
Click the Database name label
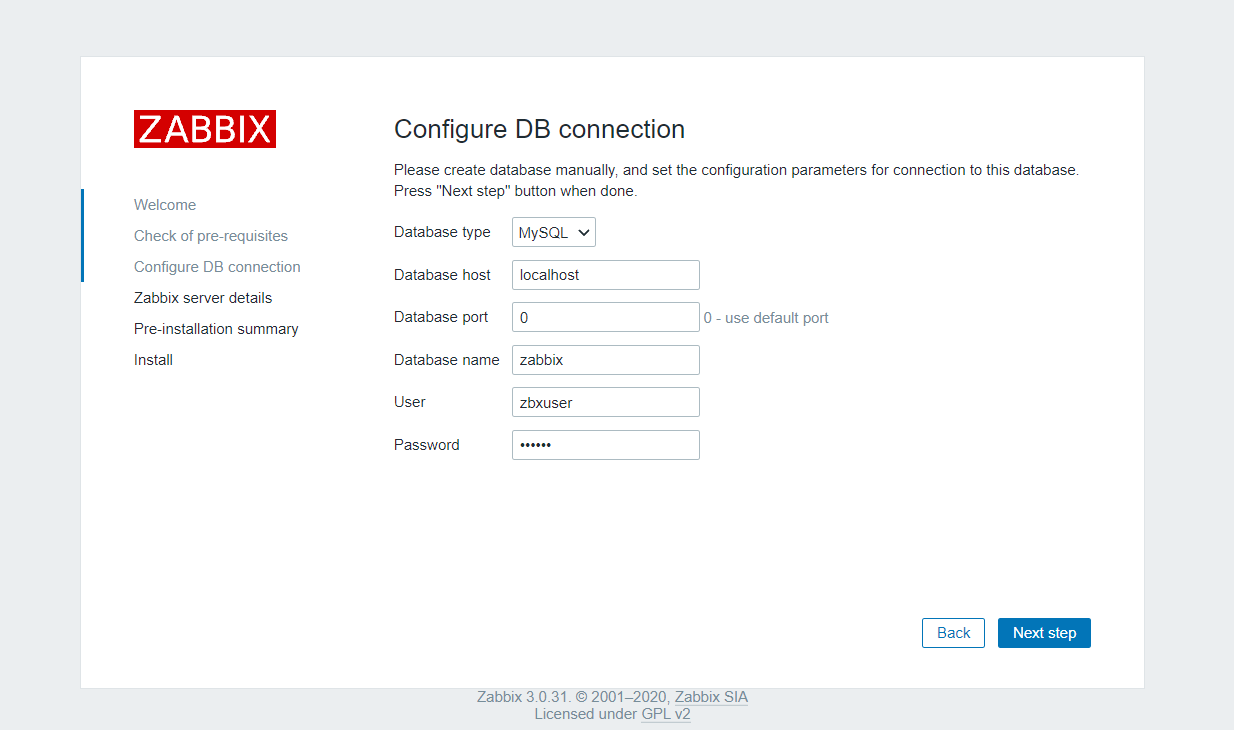(x=446, y=360)
